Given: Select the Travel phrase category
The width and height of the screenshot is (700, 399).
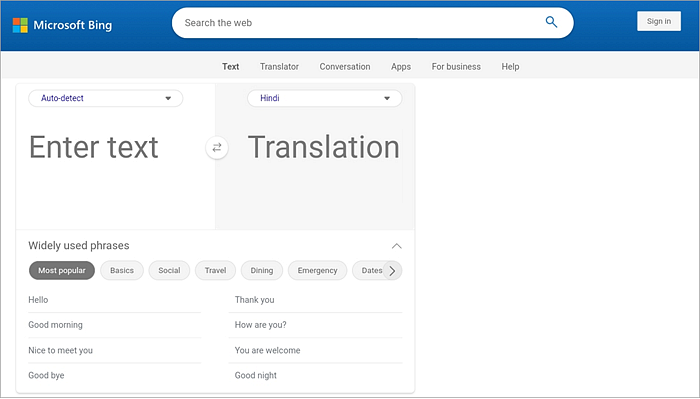Looking at the screenshot, I should tap(215, 270).
